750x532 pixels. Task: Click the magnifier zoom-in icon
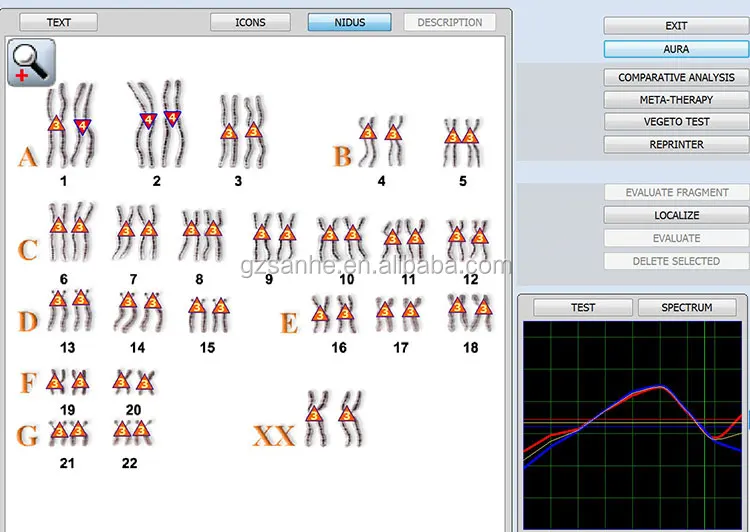tap(31, 63)
